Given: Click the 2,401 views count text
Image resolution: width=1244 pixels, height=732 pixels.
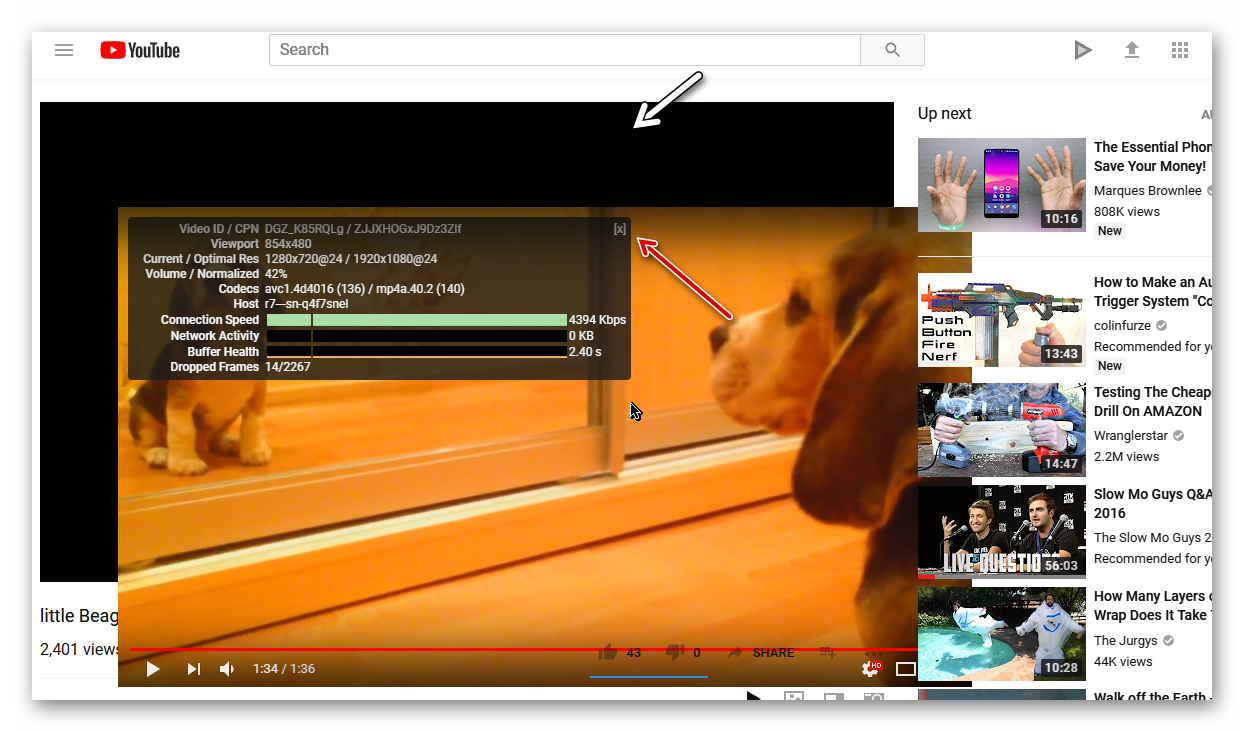Looking at the screenshot, I should click(80, 649).
